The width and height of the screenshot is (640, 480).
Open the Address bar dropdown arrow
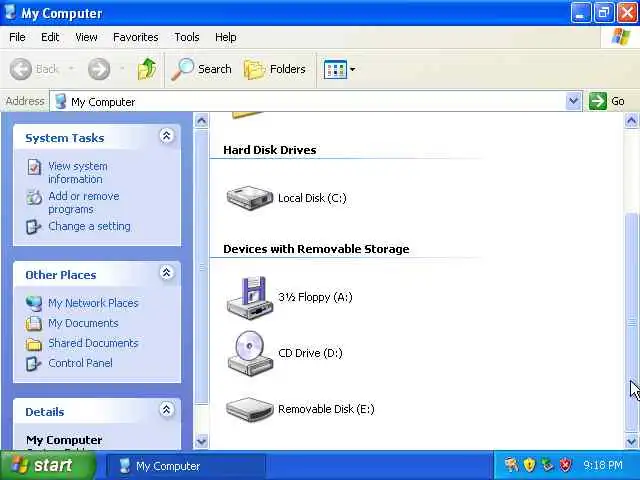click(573, 101)
